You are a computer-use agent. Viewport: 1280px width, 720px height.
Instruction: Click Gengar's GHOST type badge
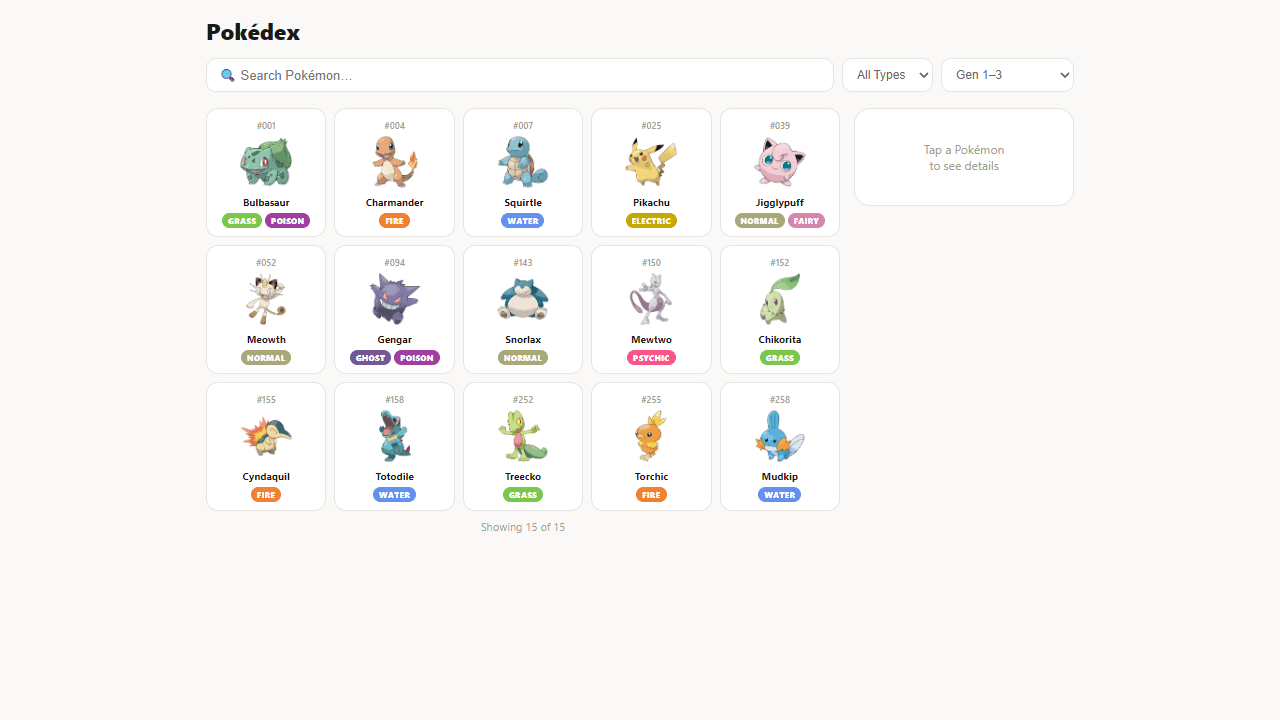(371, 358)
